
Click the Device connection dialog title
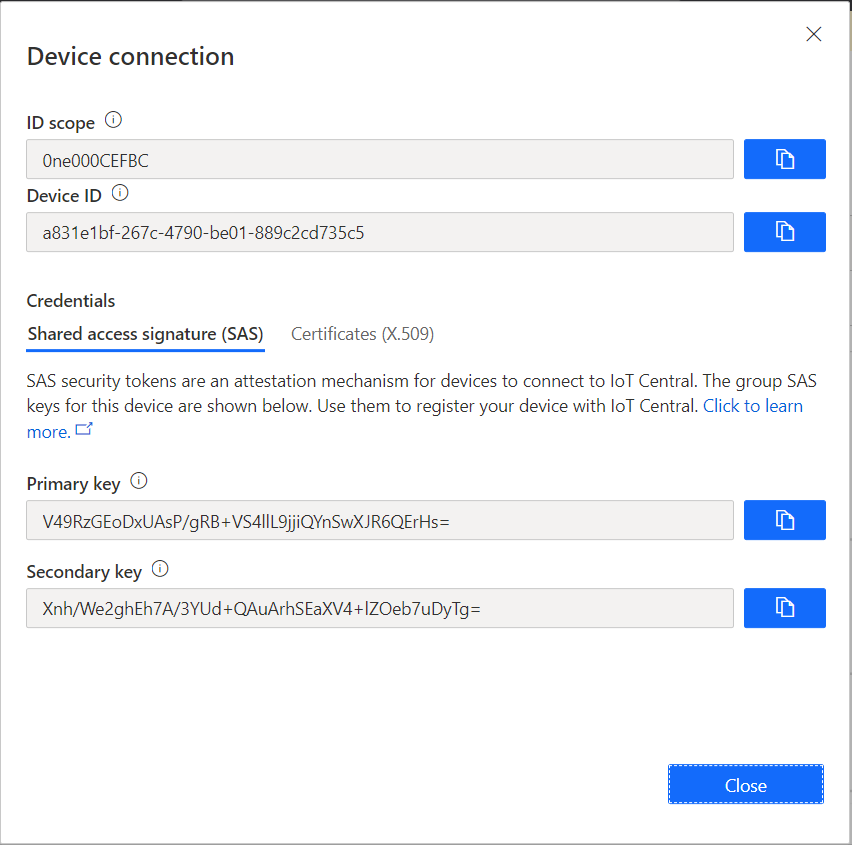[x=130, y=56]
